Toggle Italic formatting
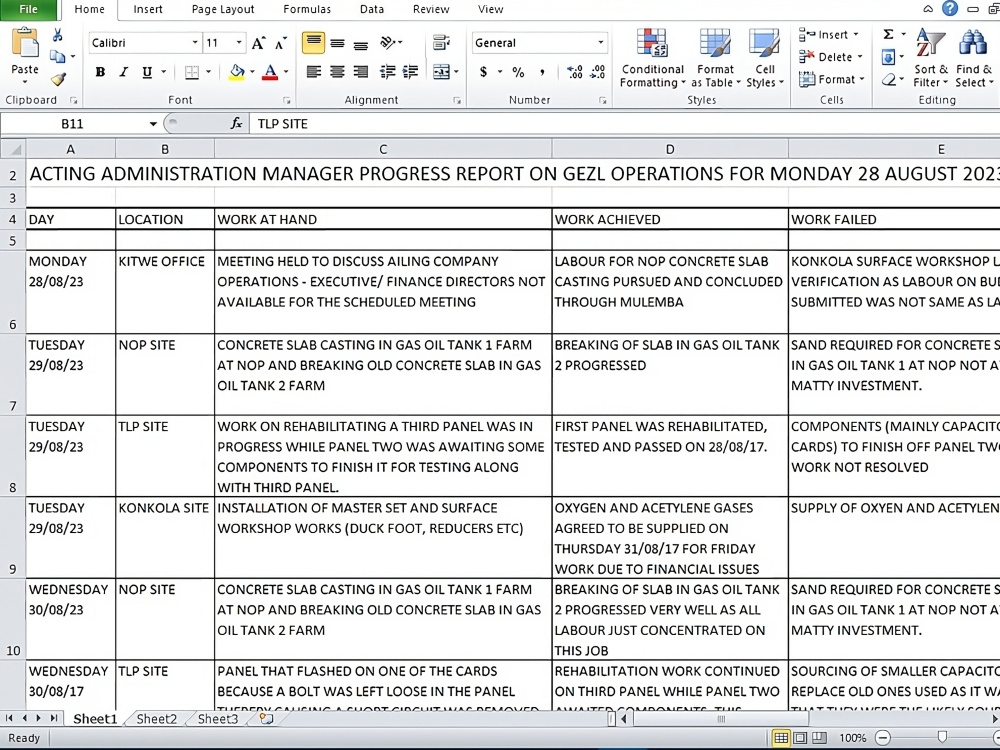 [x=124, y=72]
